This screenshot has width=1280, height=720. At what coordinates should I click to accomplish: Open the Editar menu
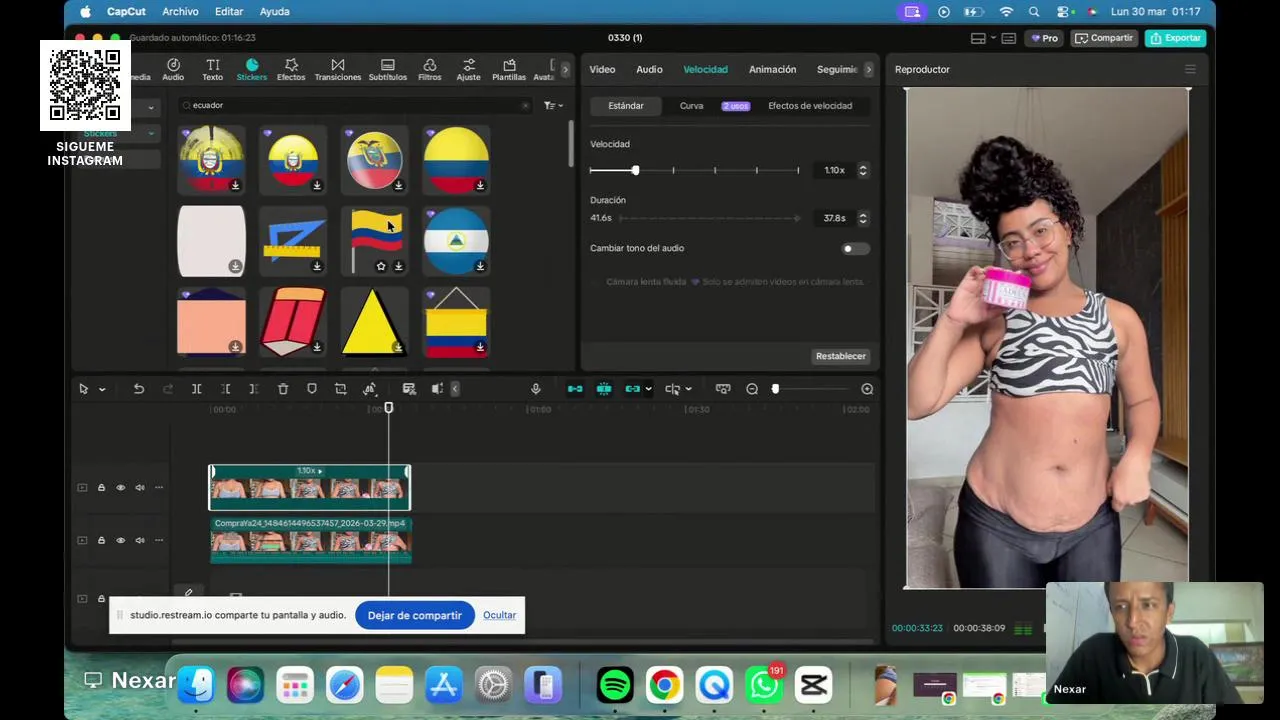point(229,11)
